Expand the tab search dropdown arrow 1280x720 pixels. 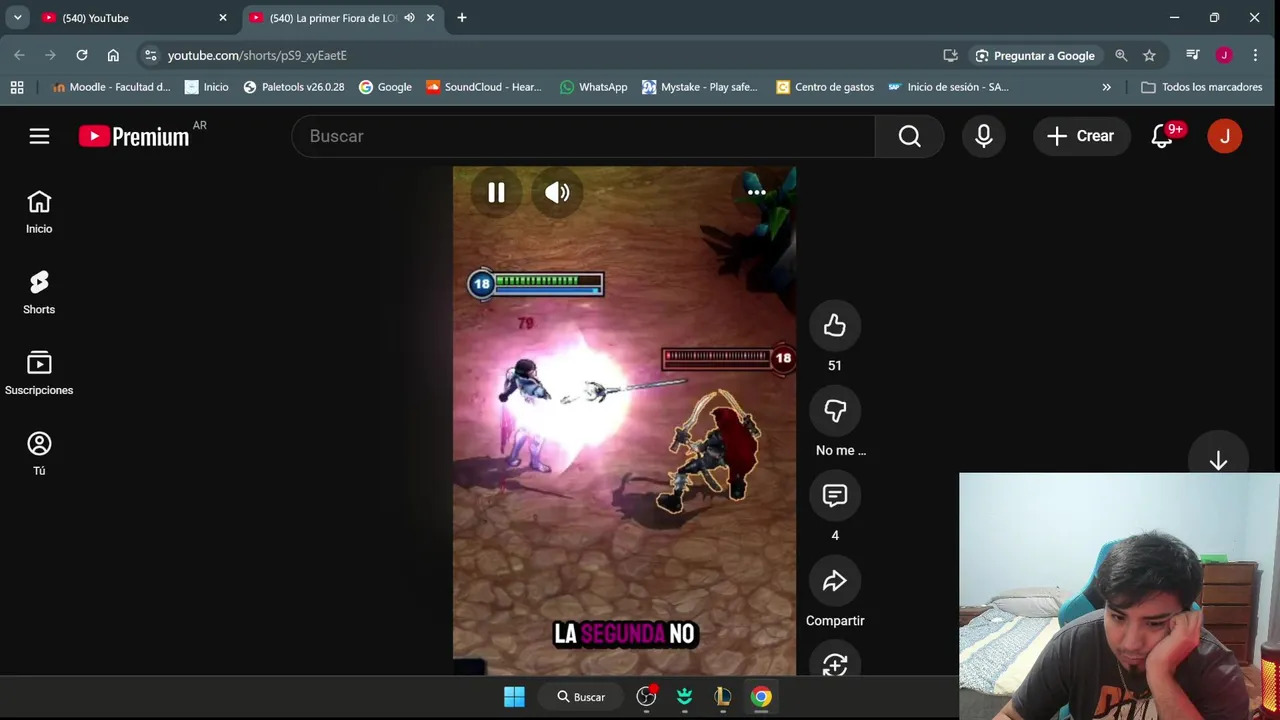17,18
